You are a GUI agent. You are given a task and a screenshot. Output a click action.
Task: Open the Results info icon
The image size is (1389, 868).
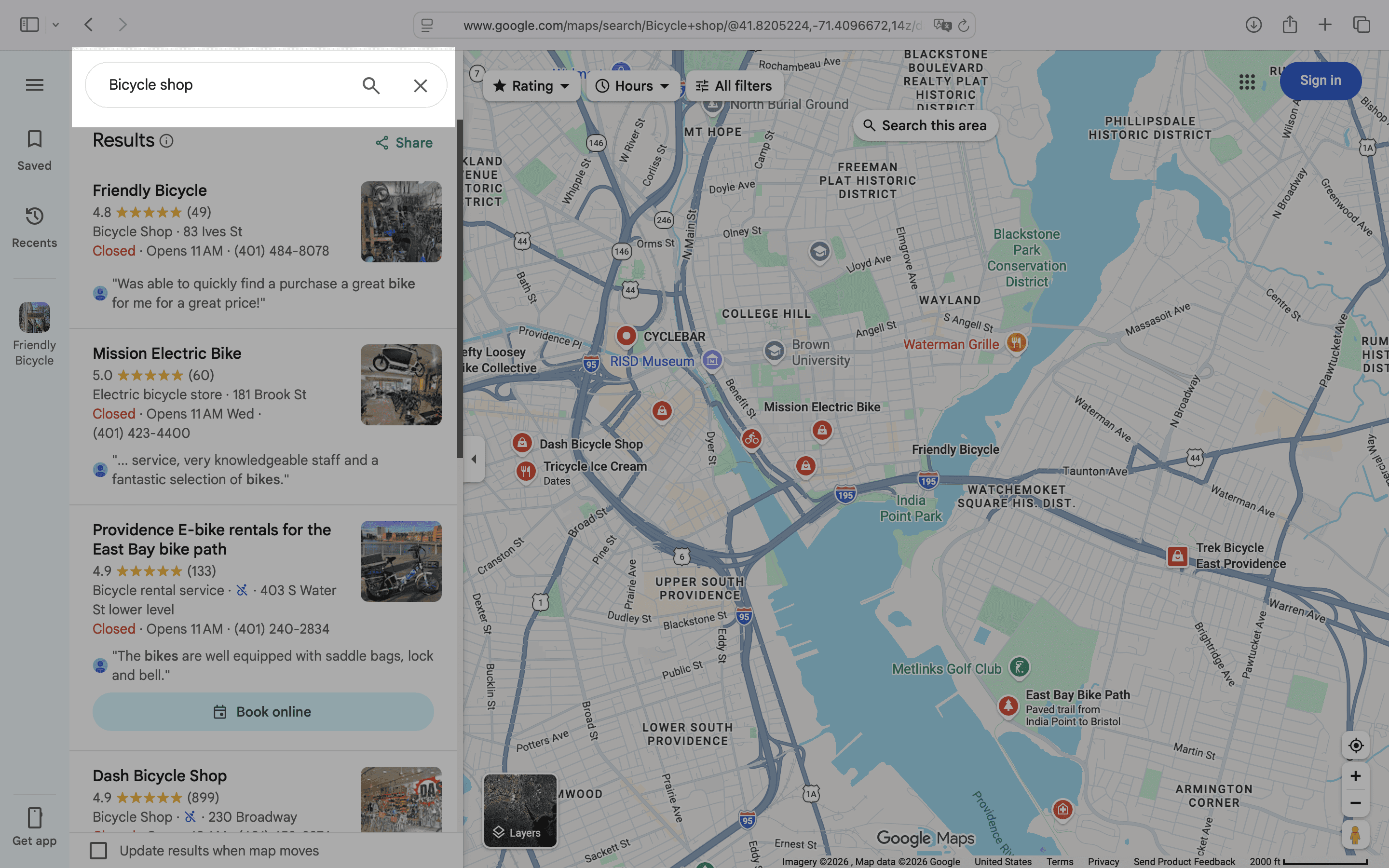tap(166, 141)
